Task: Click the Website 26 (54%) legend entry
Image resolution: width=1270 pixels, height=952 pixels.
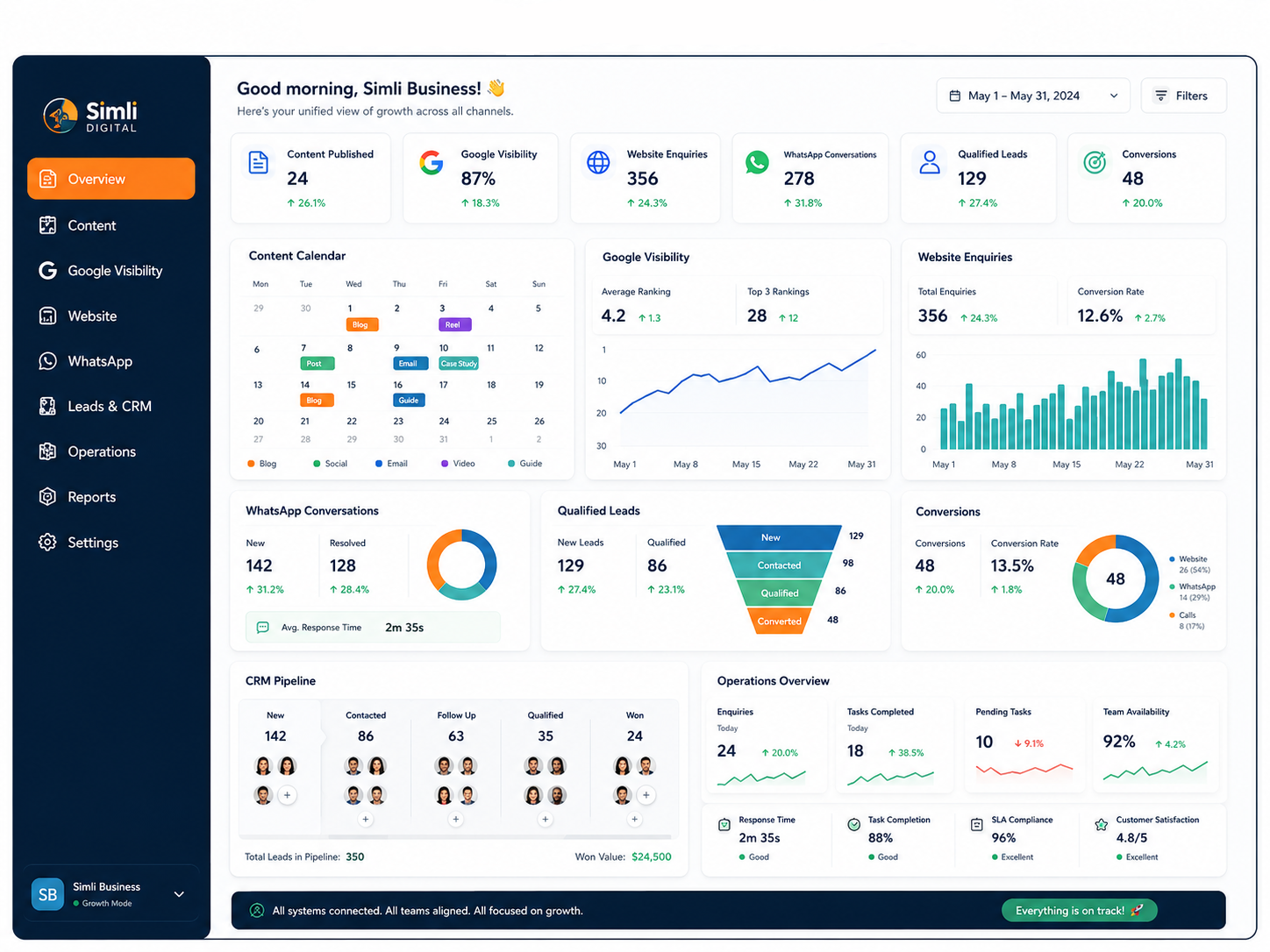Action: (1192, 565)
